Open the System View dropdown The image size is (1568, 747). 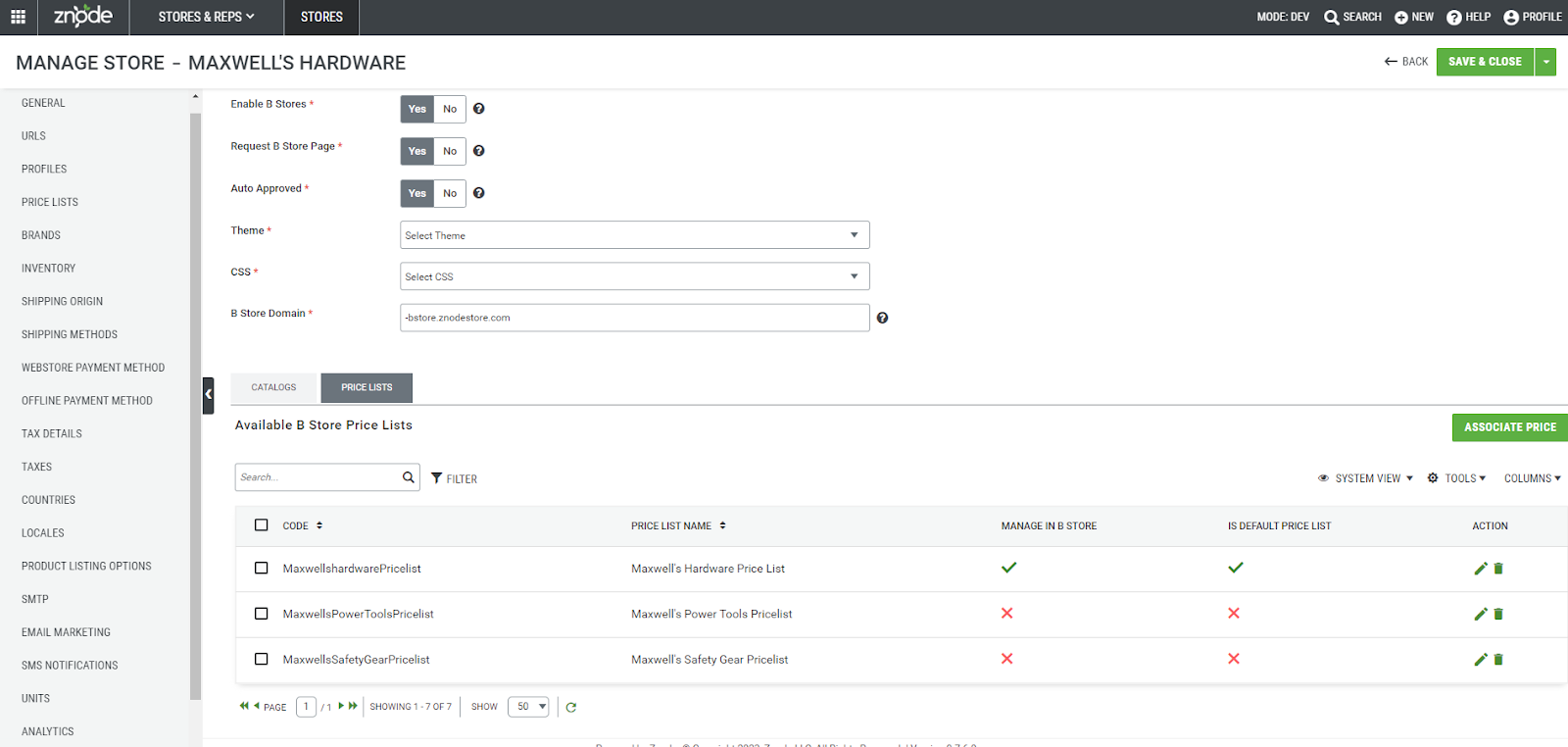[x=1365, y=478]
